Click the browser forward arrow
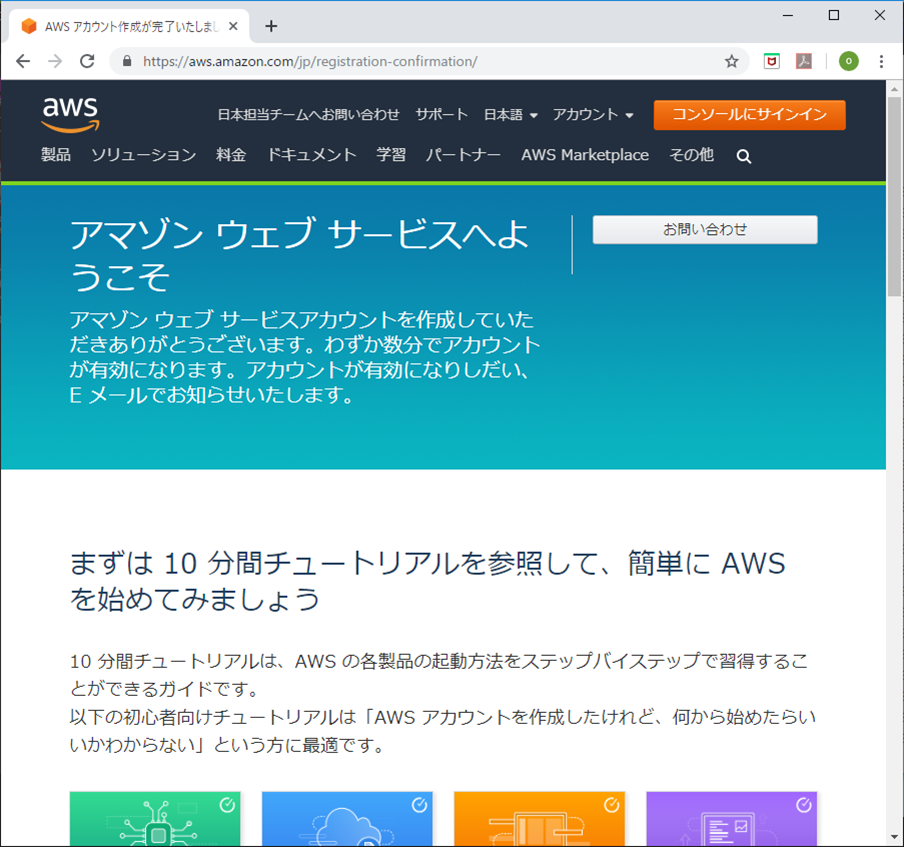 (x=55, y=61)
